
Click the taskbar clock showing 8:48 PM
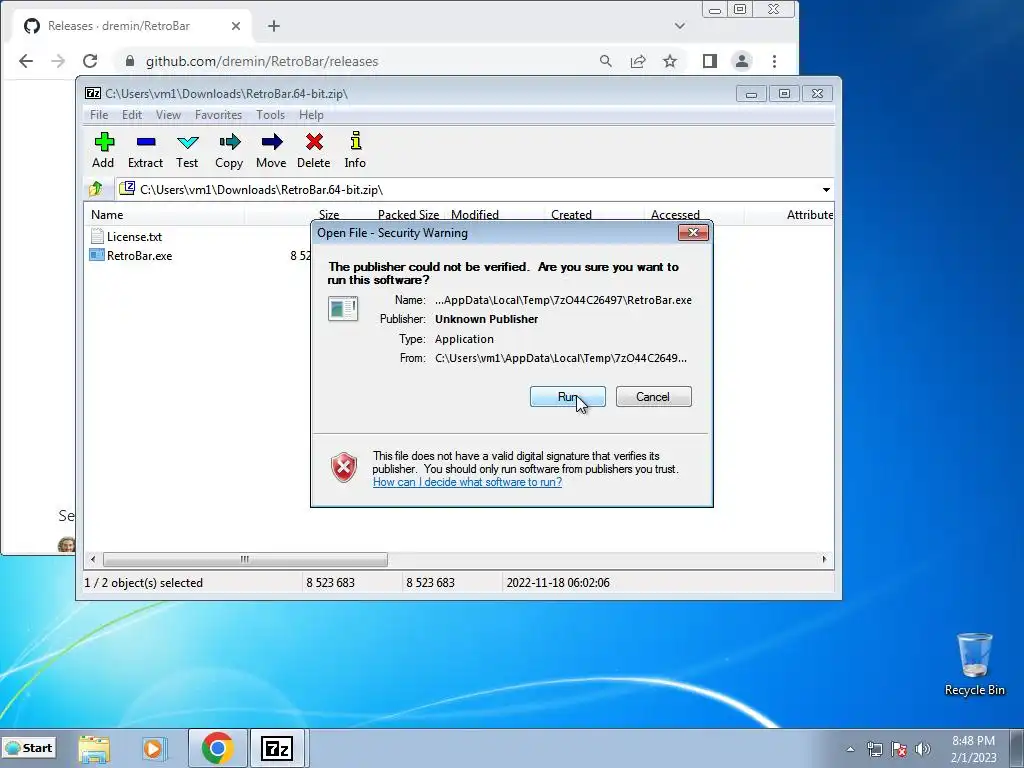(973, 749)
